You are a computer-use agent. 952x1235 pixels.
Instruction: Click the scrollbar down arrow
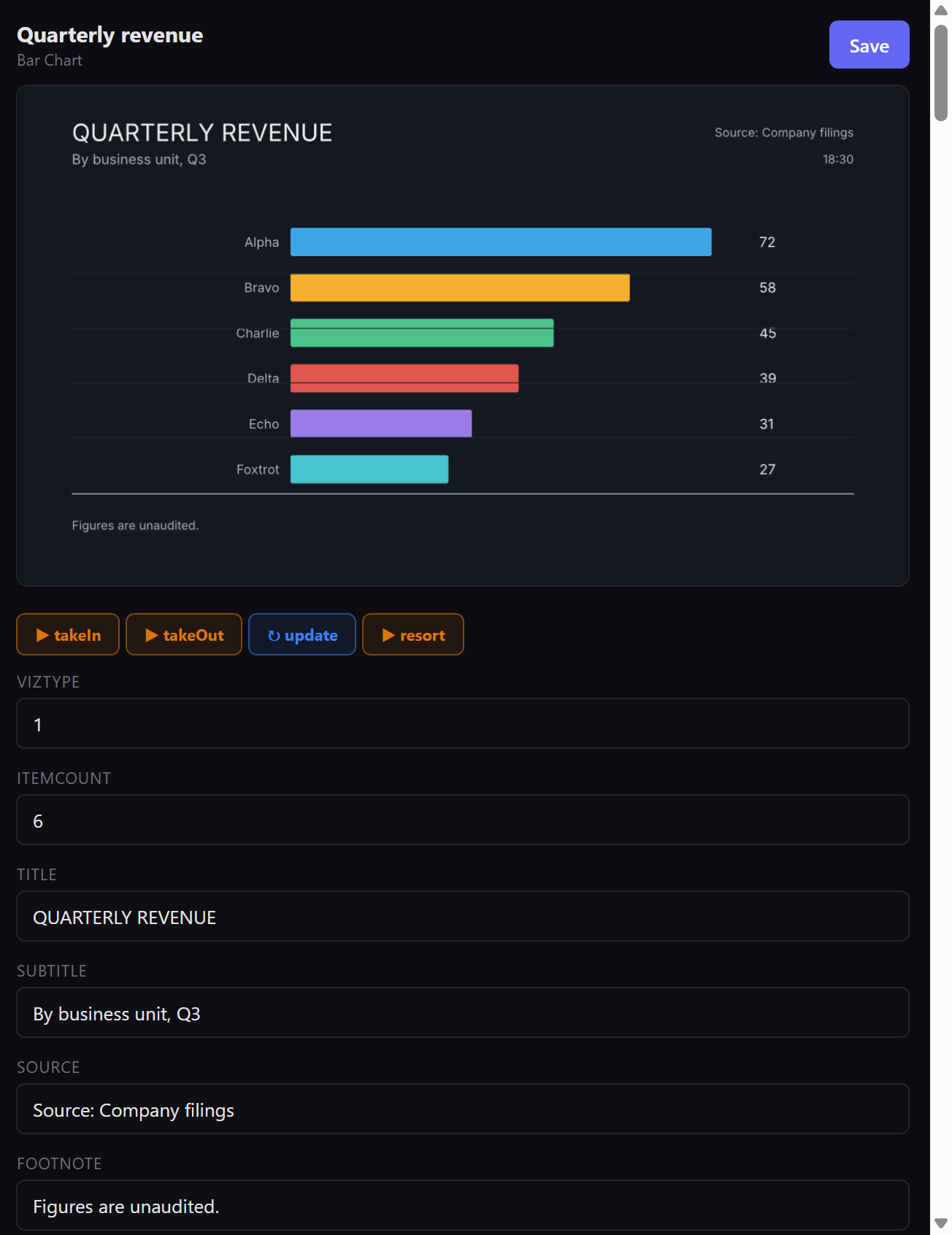click(941, 1223)
